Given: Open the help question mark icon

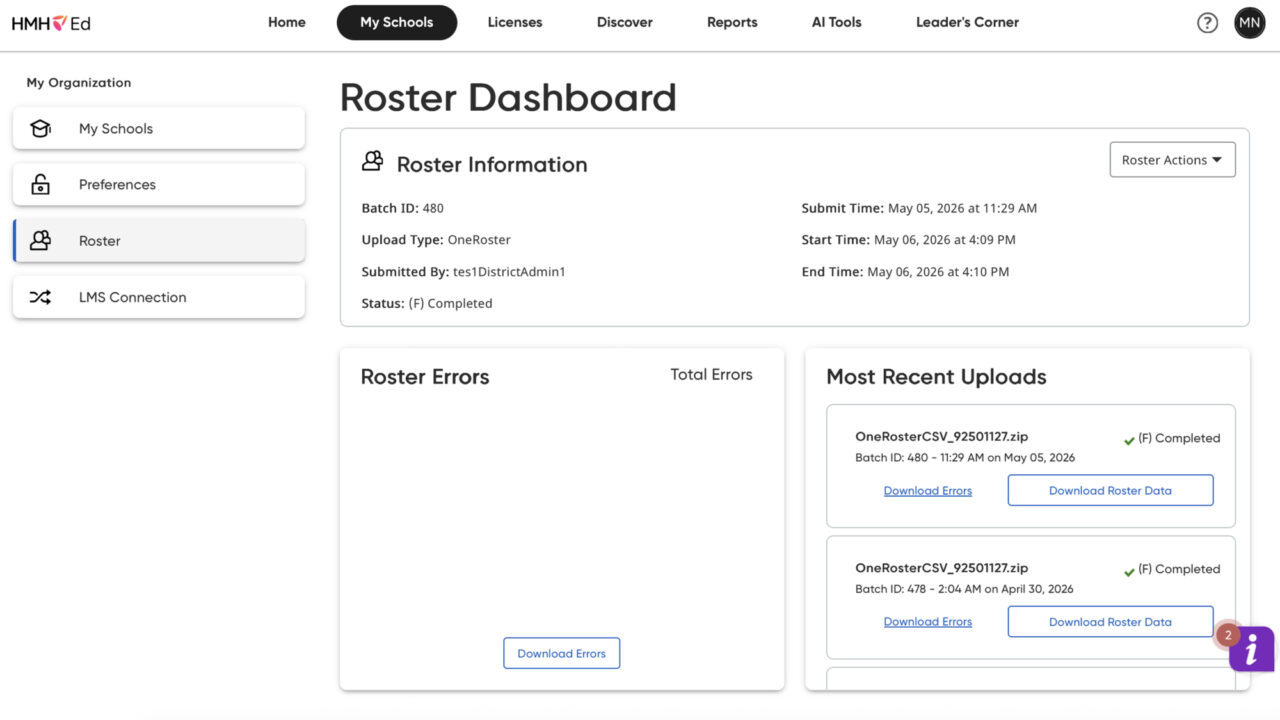Looking at the screenshot, I should pyautogui.click(x=1208, y=22).
